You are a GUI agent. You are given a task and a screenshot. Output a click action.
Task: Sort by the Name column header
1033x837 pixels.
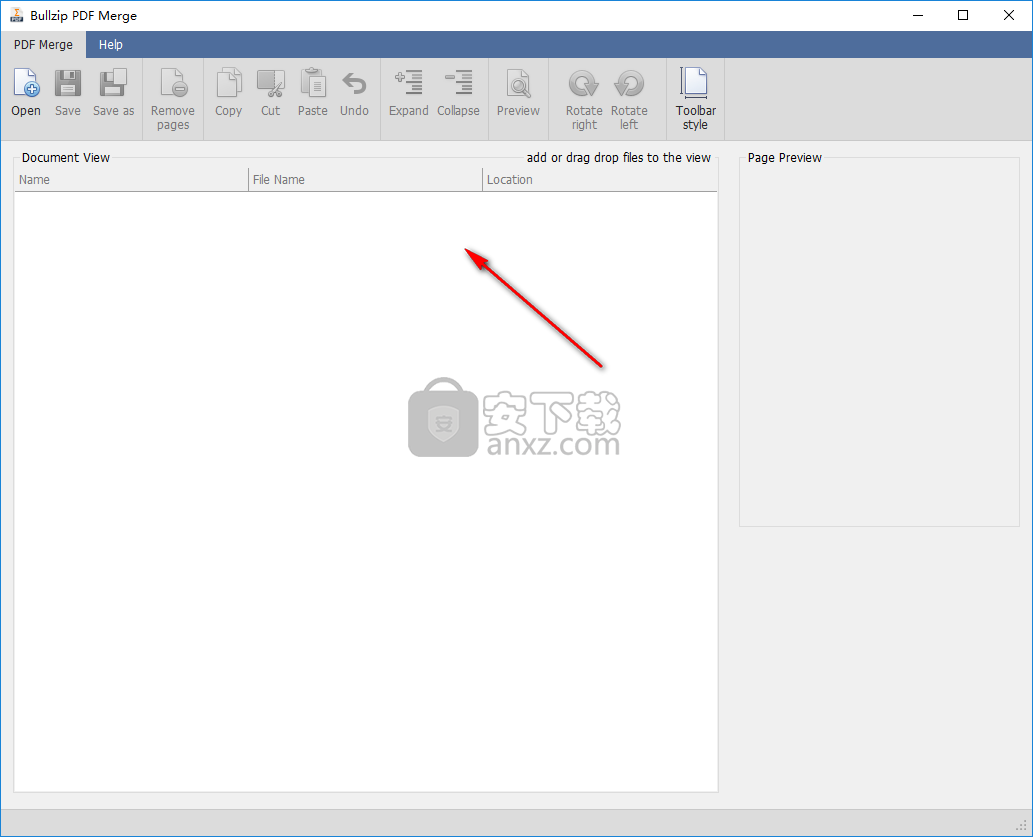(x=131, y=179)
